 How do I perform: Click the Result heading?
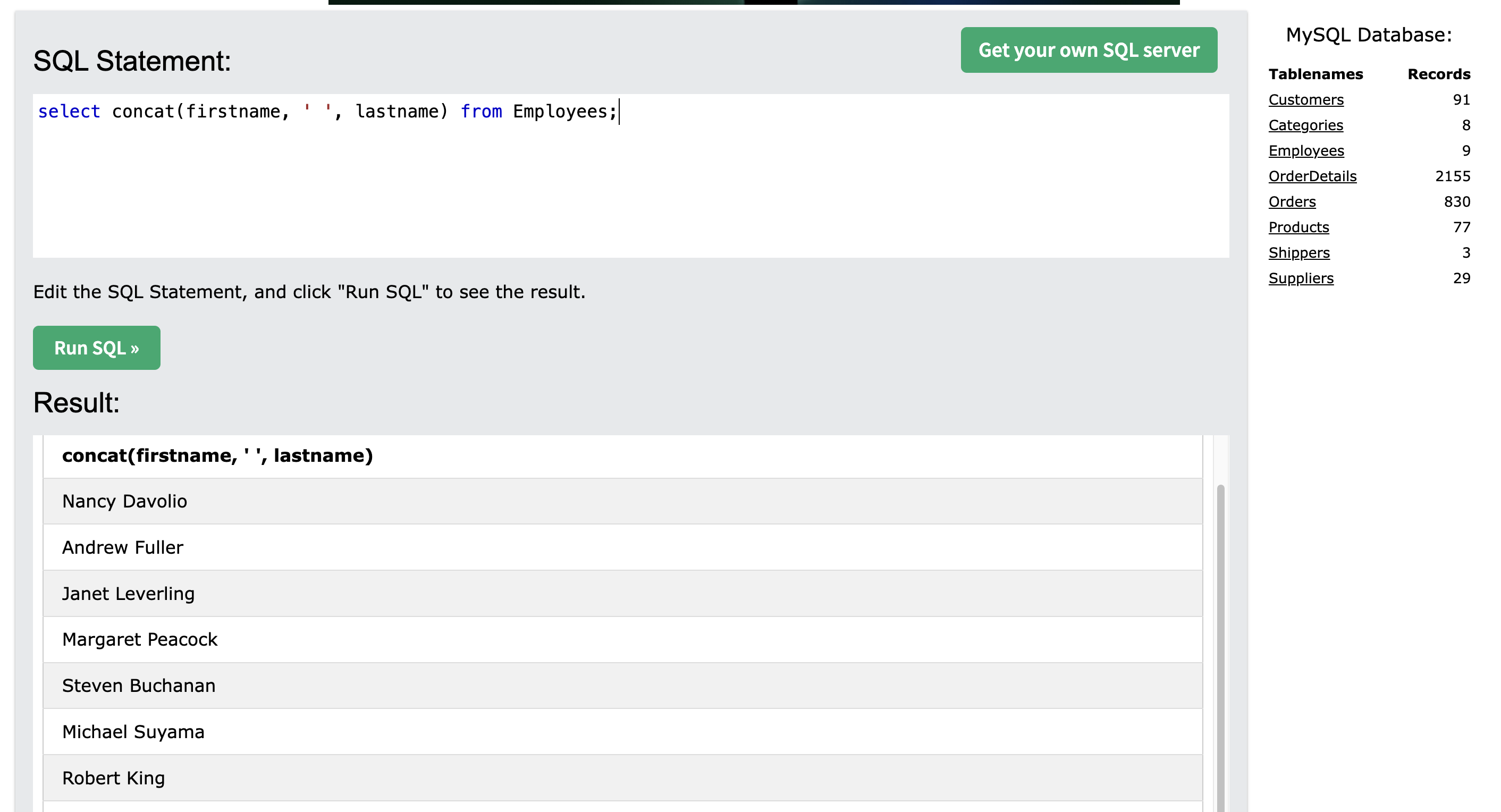tap(77, 402)
